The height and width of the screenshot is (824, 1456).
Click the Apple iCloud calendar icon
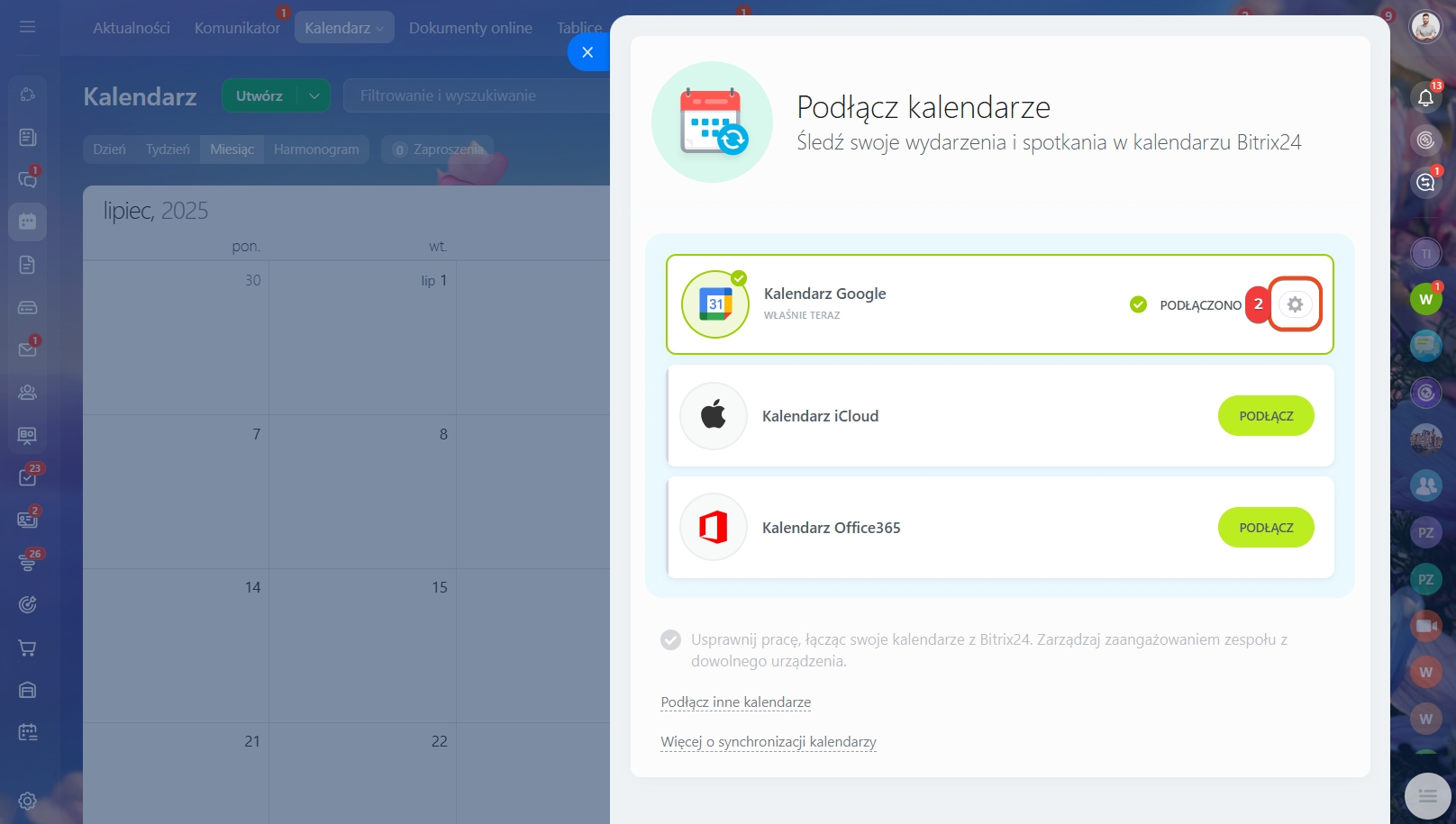[714, 416]
